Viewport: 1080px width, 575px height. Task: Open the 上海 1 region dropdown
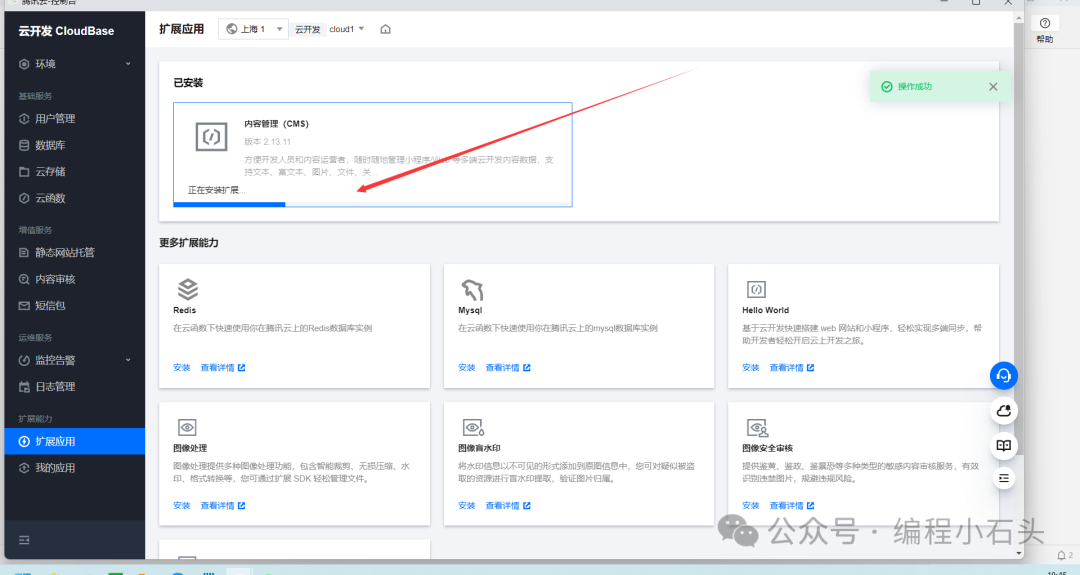pos(253,29)
